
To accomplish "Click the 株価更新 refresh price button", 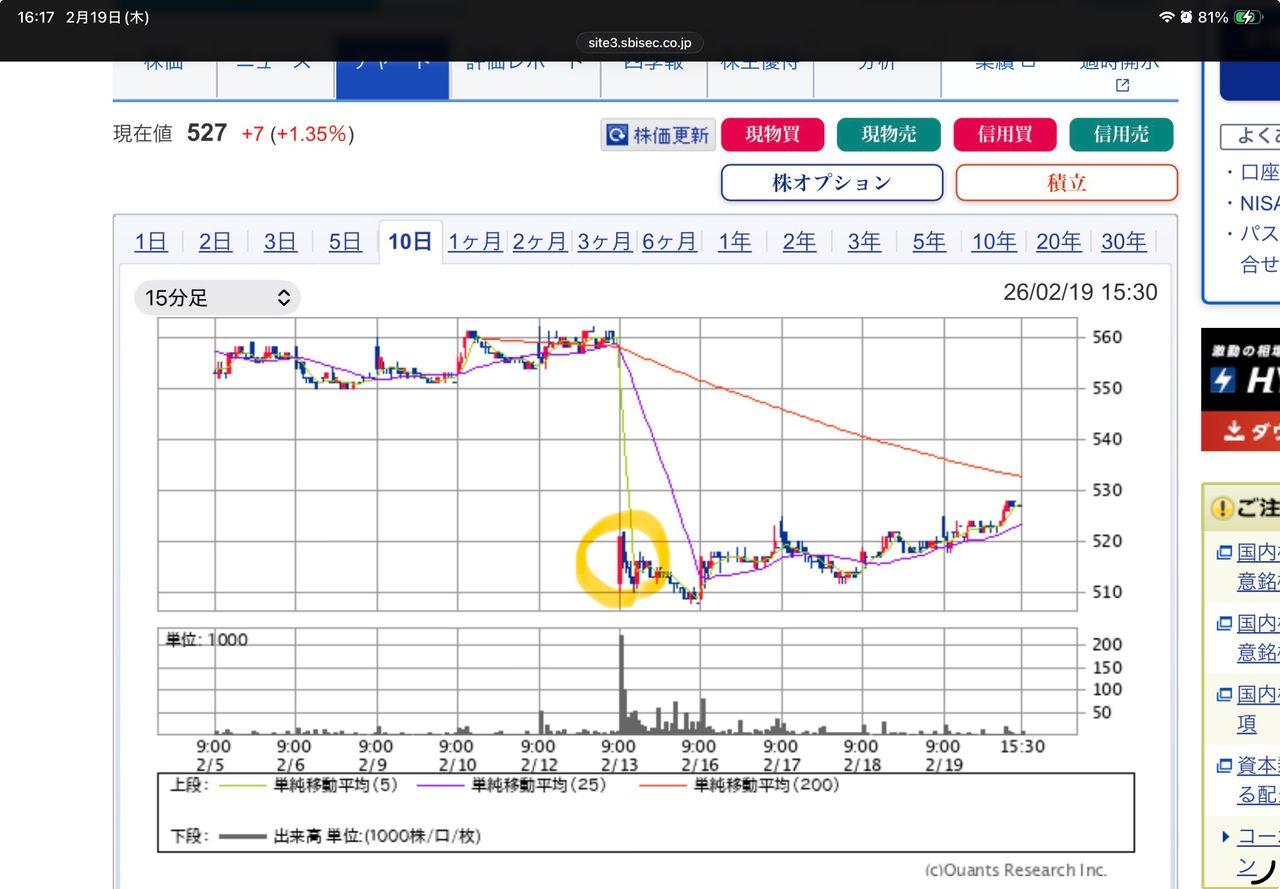I will [x=658, y=135].
